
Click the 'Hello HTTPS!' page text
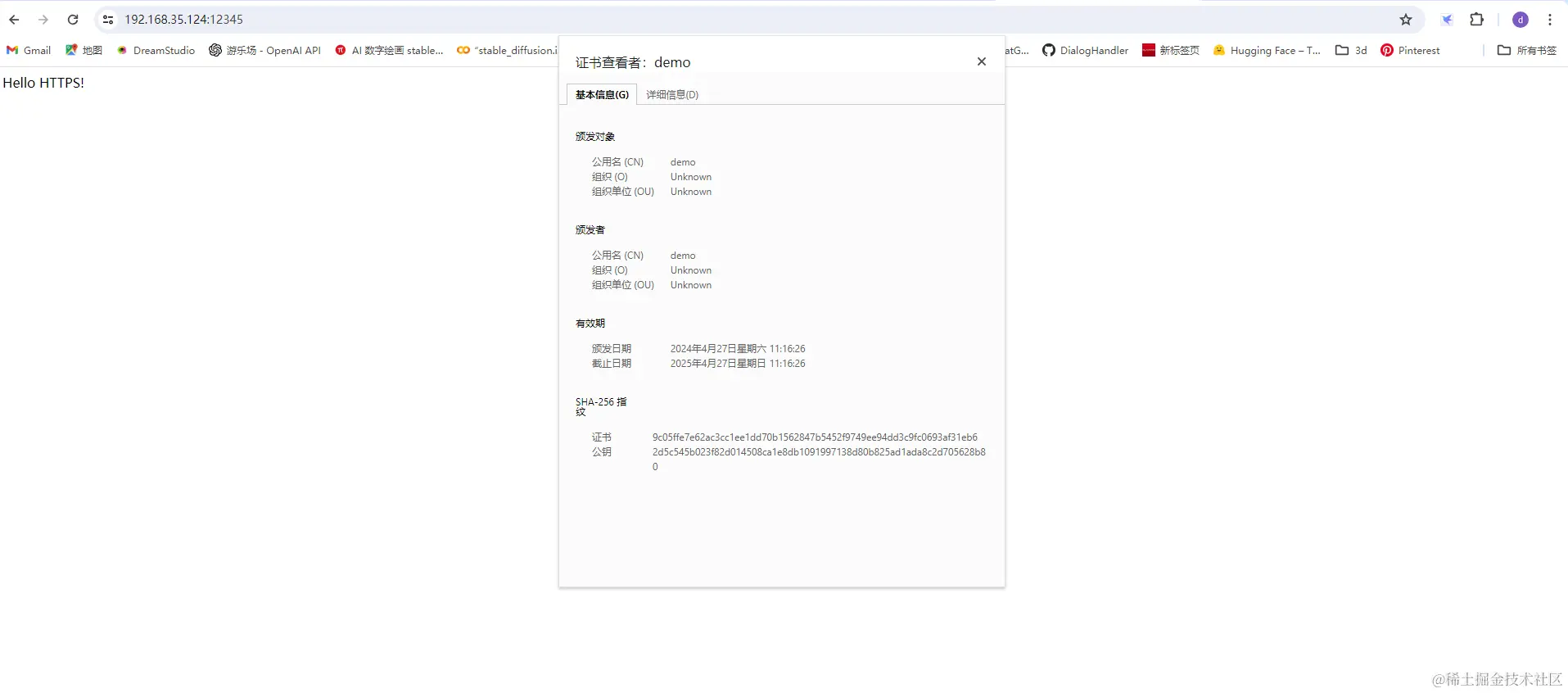(43, 83)
